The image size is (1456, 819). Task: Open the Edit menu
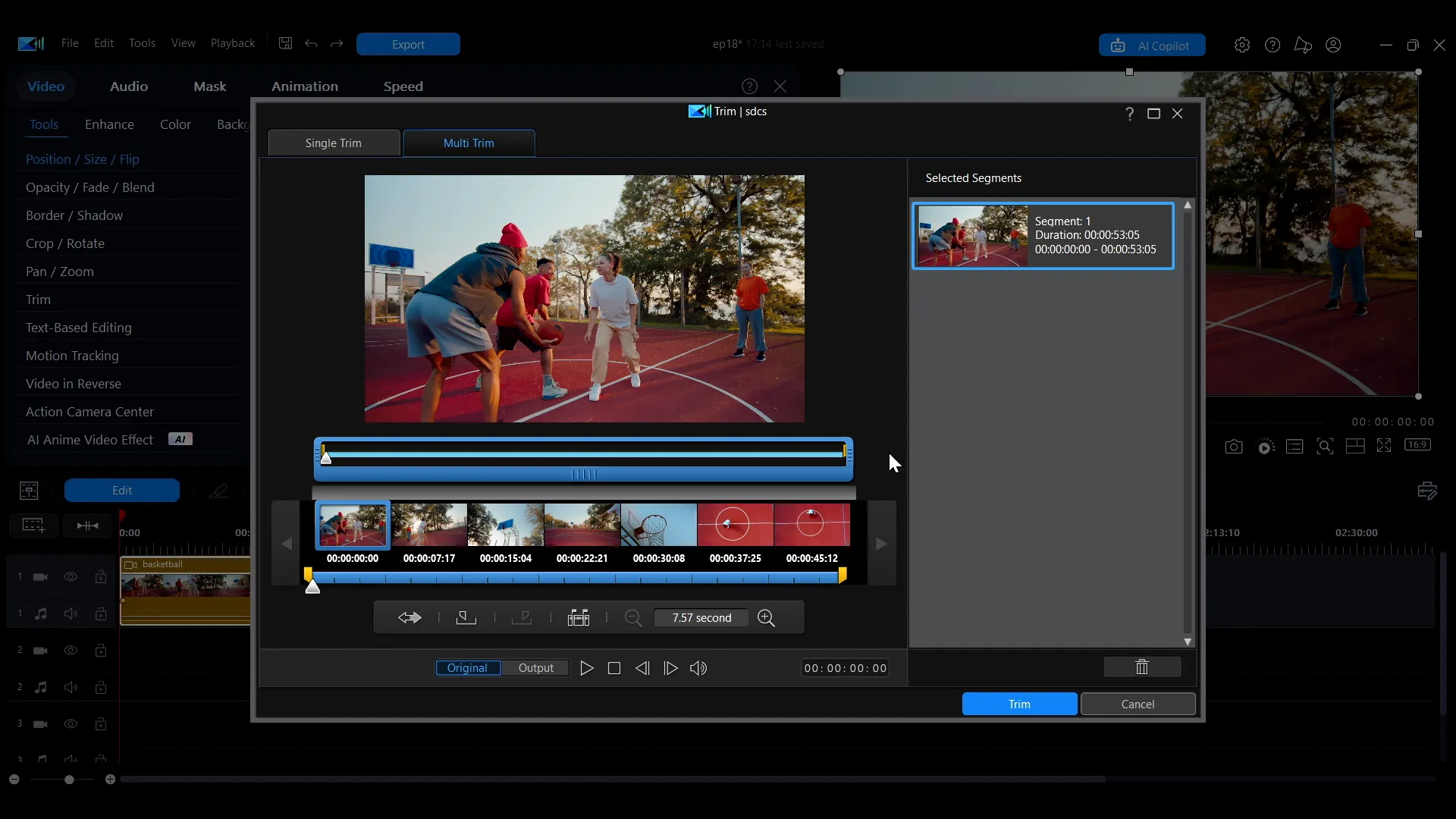(x=104, y=43)
